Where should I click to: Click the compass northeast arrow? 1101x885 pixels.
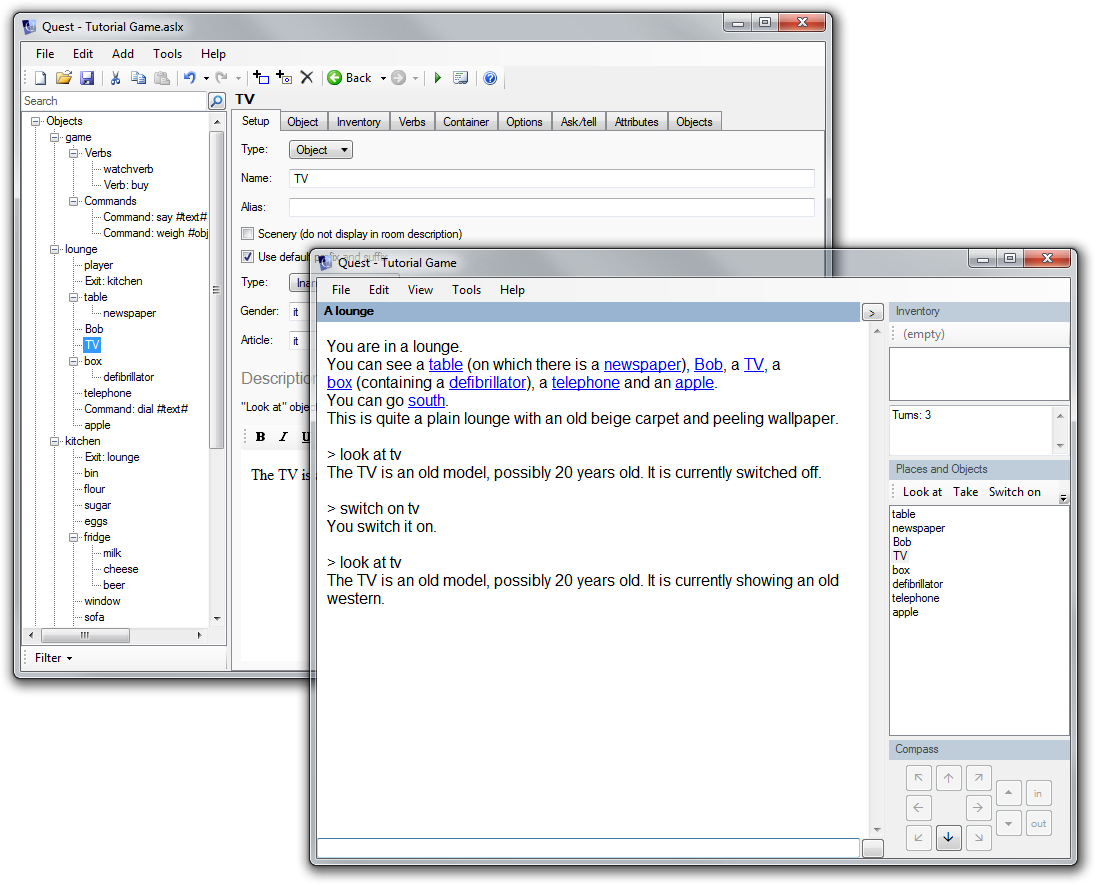978,778
